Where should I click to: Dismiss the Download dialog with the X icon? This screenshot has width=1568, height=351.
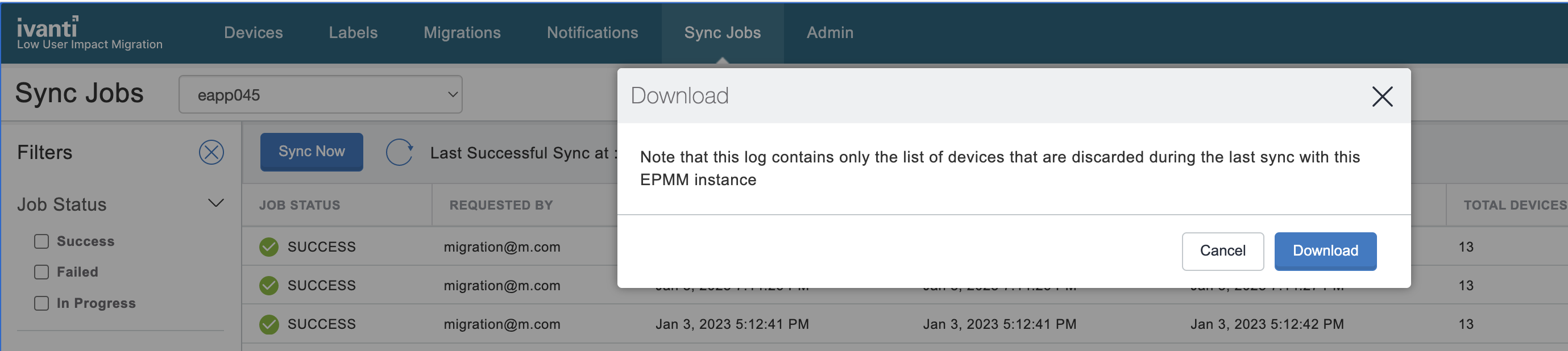click(1382, 96)
